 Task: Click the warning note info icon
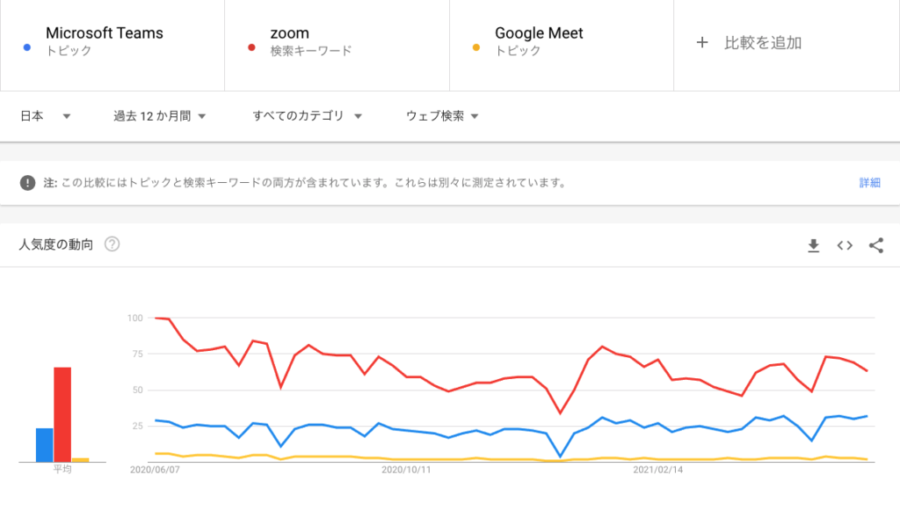coord(27,183)
